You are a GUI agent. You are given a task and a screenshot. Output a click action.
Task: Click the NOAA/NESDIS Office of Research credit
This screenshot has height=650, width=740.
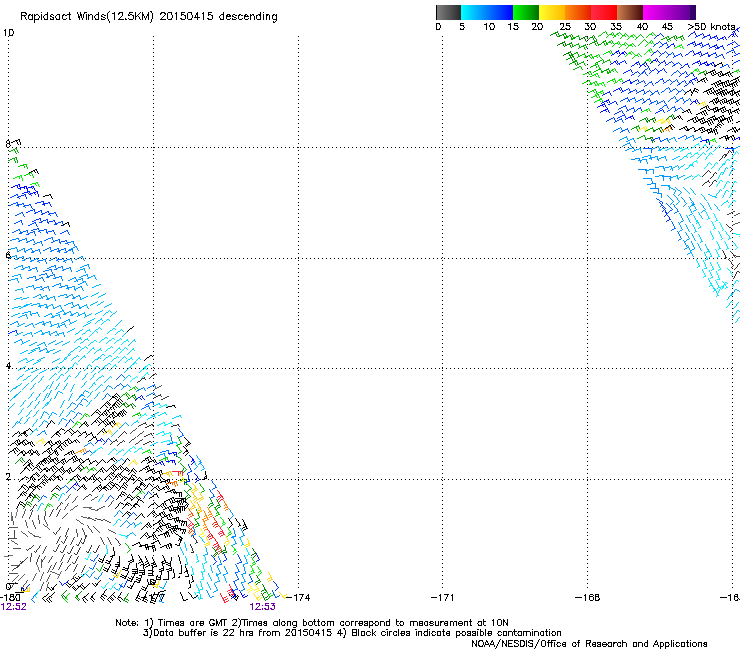click(589, 644)
